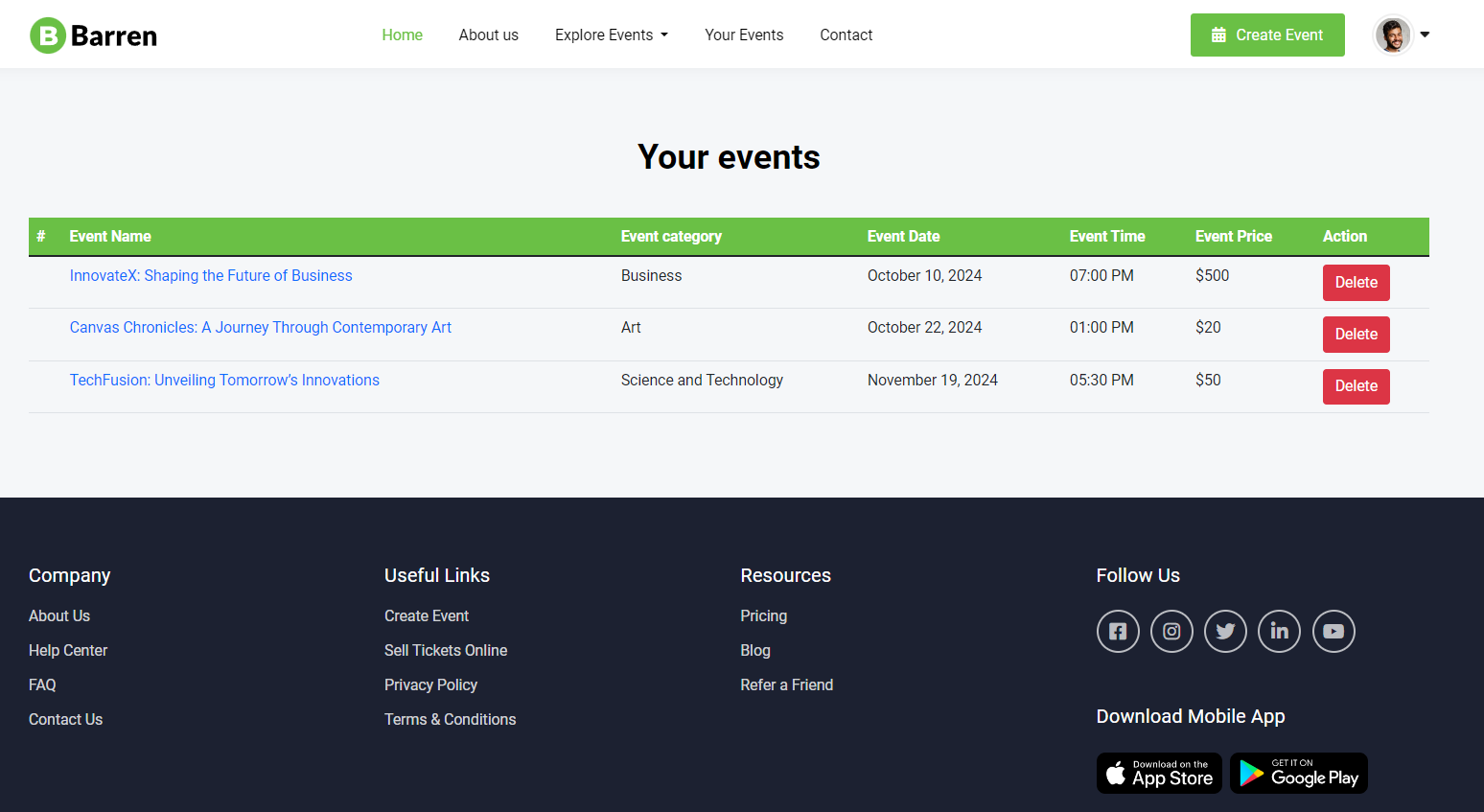This screenshot has height=812, width=1484.
Task: Expand the Explore Events dropdown
Action: (x=611, y=35)
